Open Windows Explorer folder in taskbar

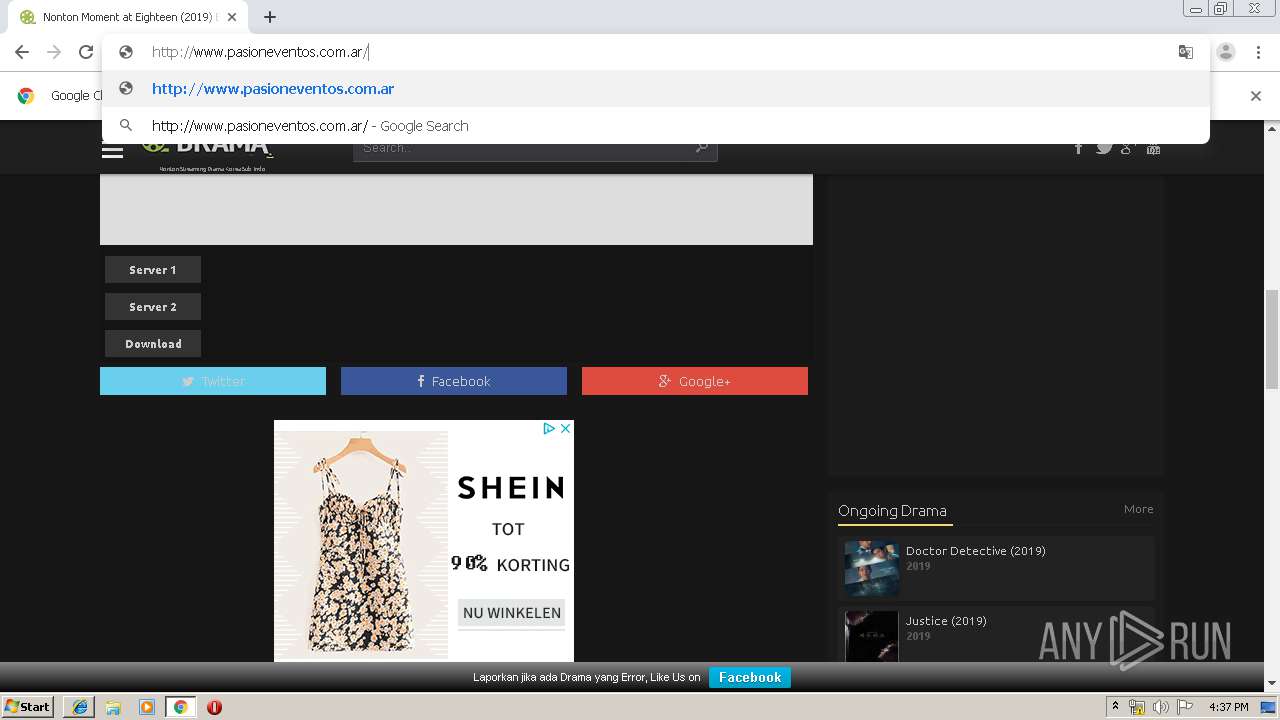pyautogui.click(x=113, y=707)
